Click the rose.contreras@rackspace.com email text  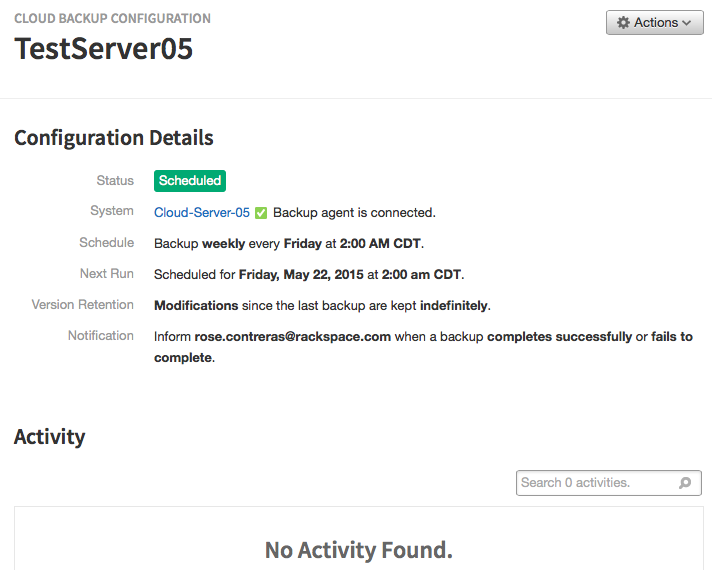coord(292,337)
